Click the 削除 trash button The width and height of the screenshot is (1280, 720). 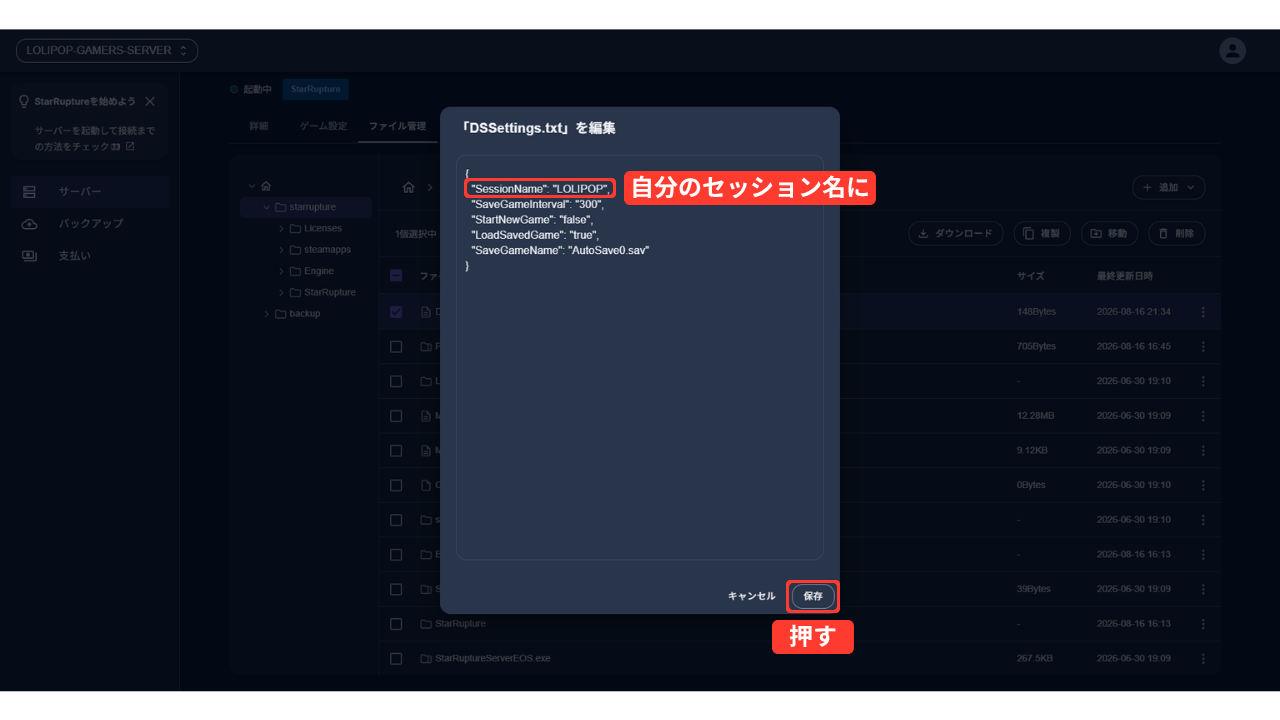(x=1177, y=233)
